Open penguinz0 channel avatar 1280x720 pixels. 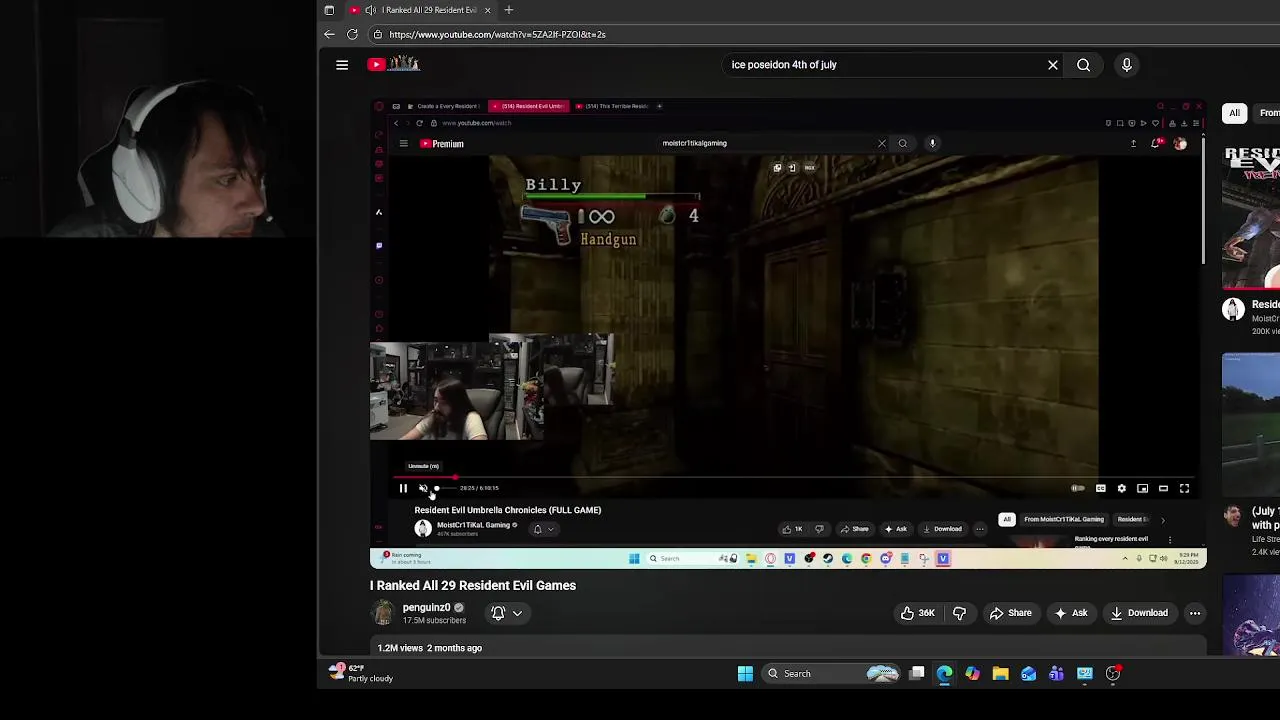tap(383, 613)
